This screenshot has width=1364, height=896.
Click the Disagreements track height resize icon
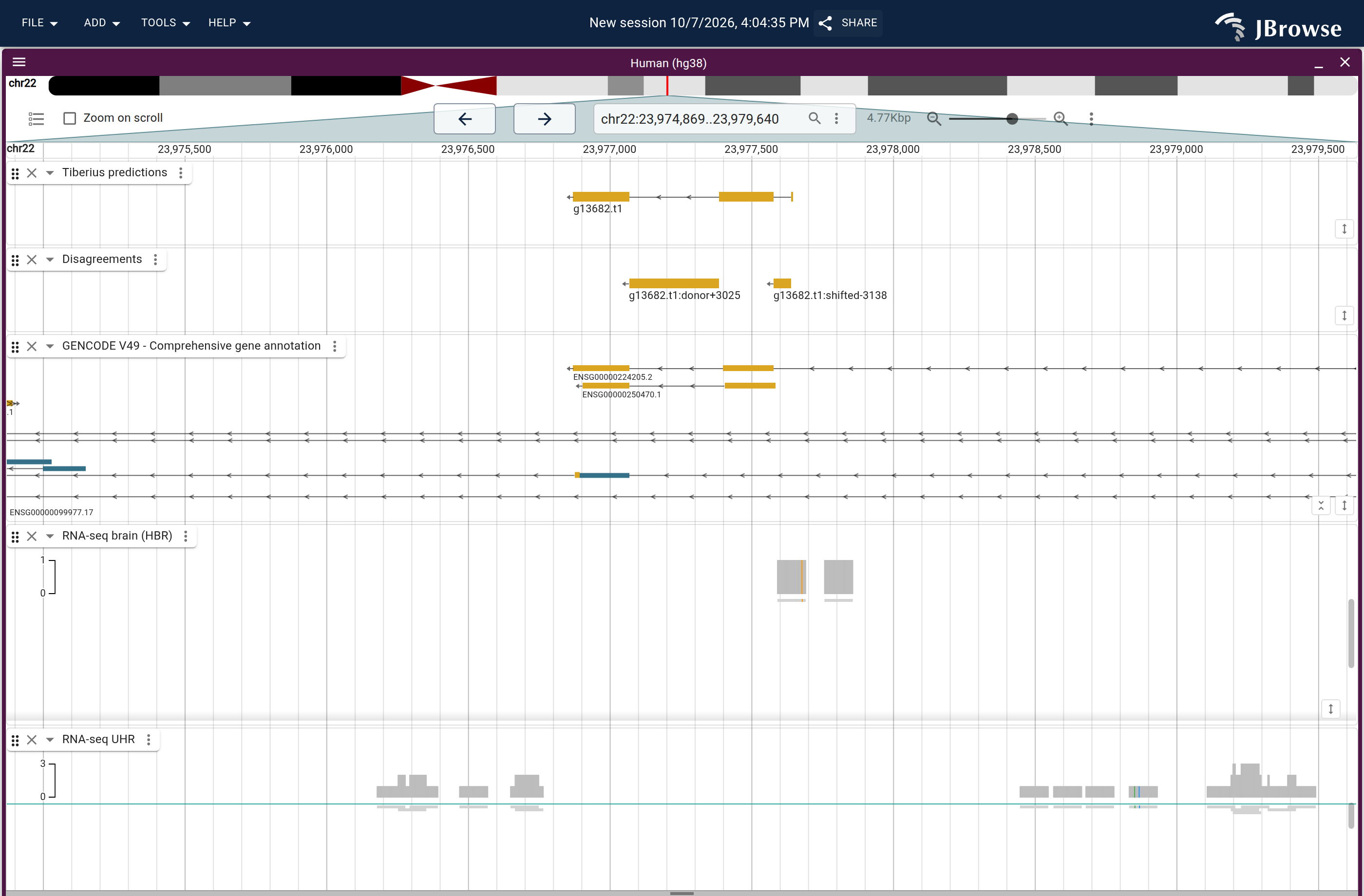coord(1344,316)
